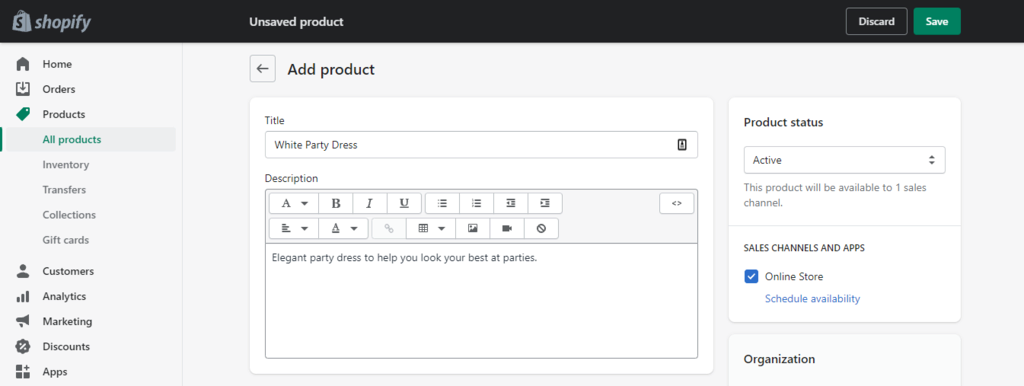
Task: Insert a numbered list
Action: coord(477,203)
